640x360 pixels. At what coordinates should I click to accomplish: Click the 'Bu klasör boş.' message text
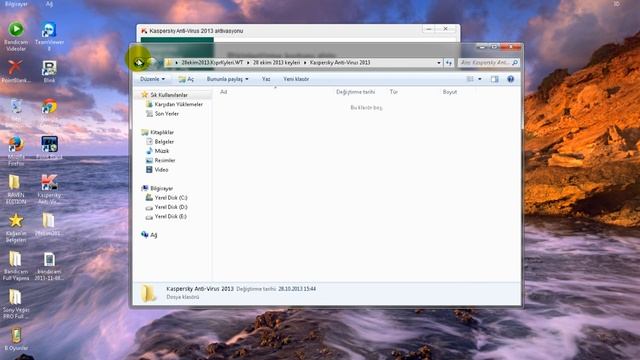point(366,108)
